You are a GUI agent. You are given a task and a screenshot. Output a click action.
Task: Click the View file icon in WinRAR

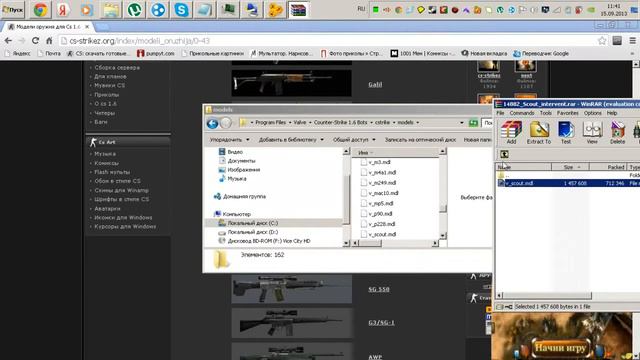click(x=592, y=132)
